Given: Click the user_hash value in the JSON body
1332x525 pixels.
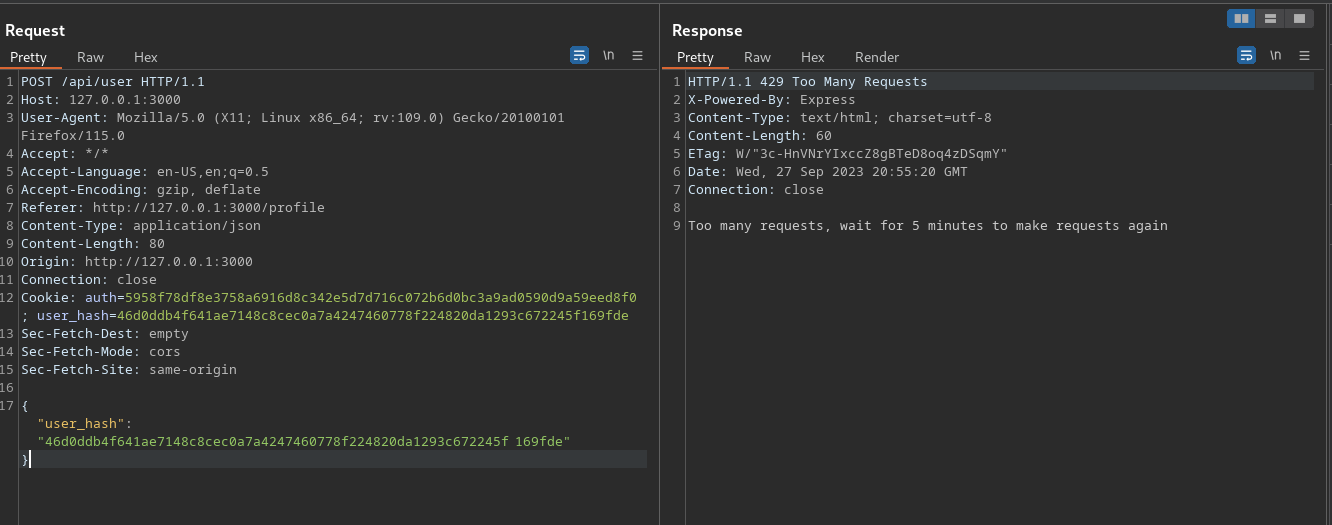Looking at the screenshot, I should (x=303, y=442).
